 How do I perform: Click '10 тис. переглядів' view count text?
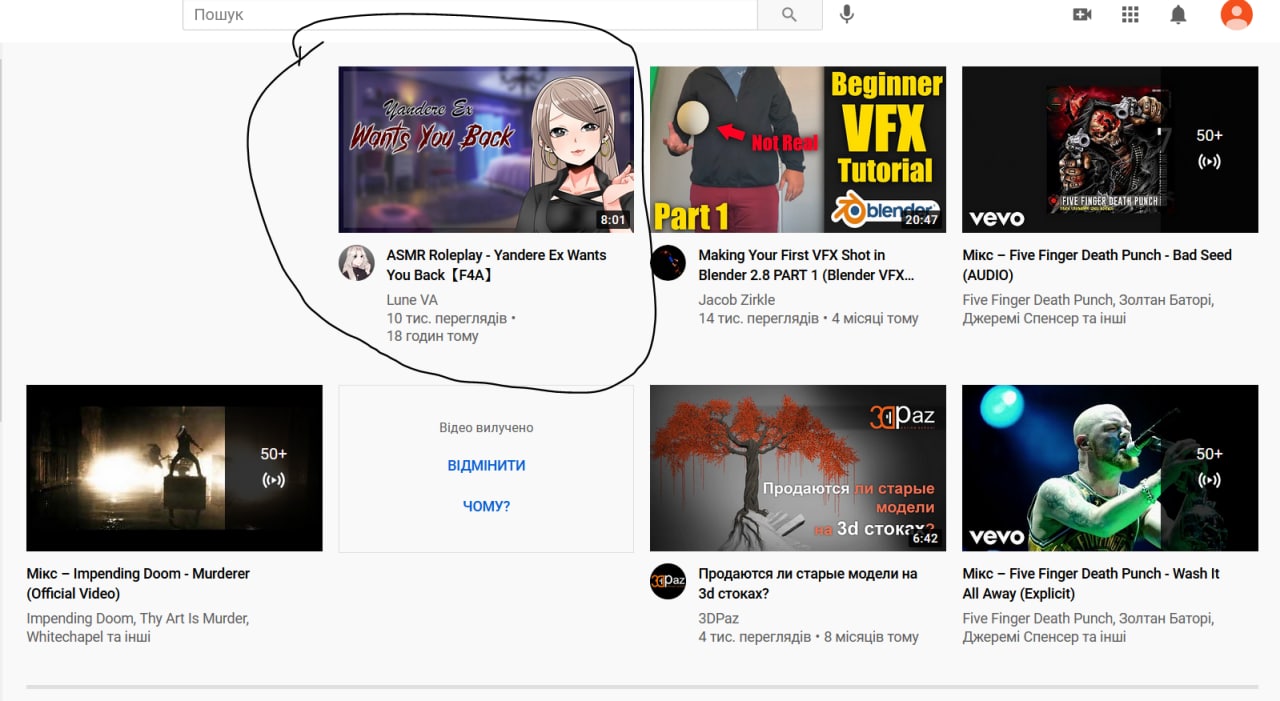pos(447,318)
